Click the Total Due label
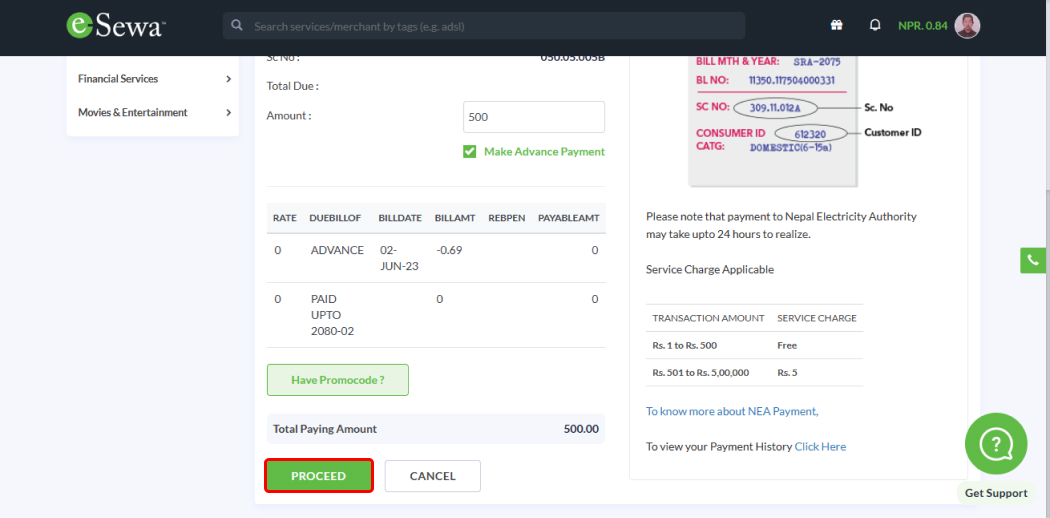 pyautogui.click(x=293, y=86)
